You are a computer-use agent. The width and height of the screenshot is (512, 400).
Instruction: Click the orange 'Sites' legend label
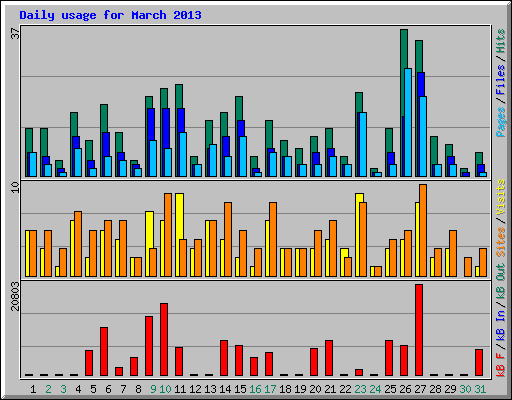[501, 242]
